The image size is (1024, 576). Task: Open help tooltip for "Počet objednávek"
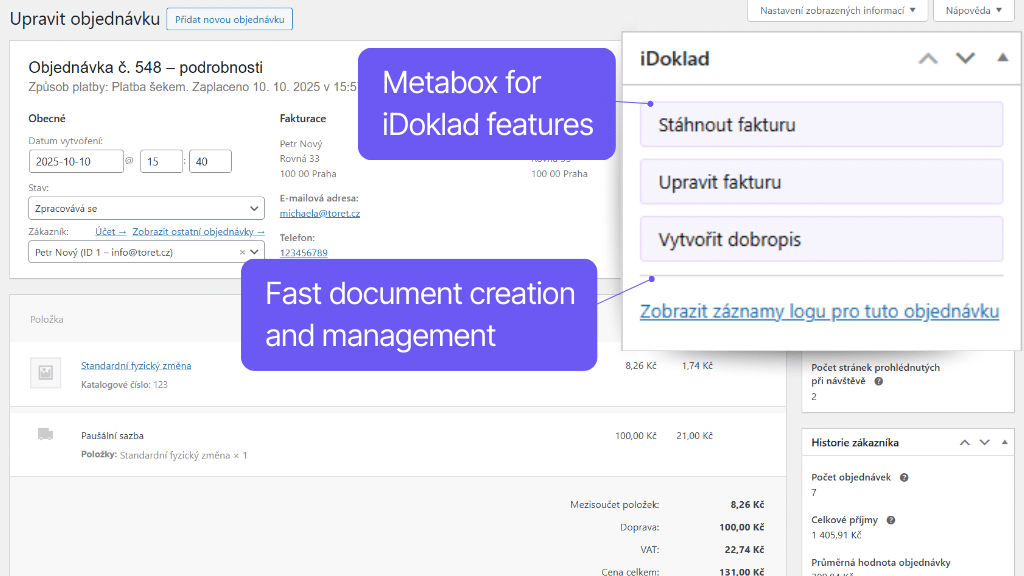pyautogui.click(x=904, y=478)
